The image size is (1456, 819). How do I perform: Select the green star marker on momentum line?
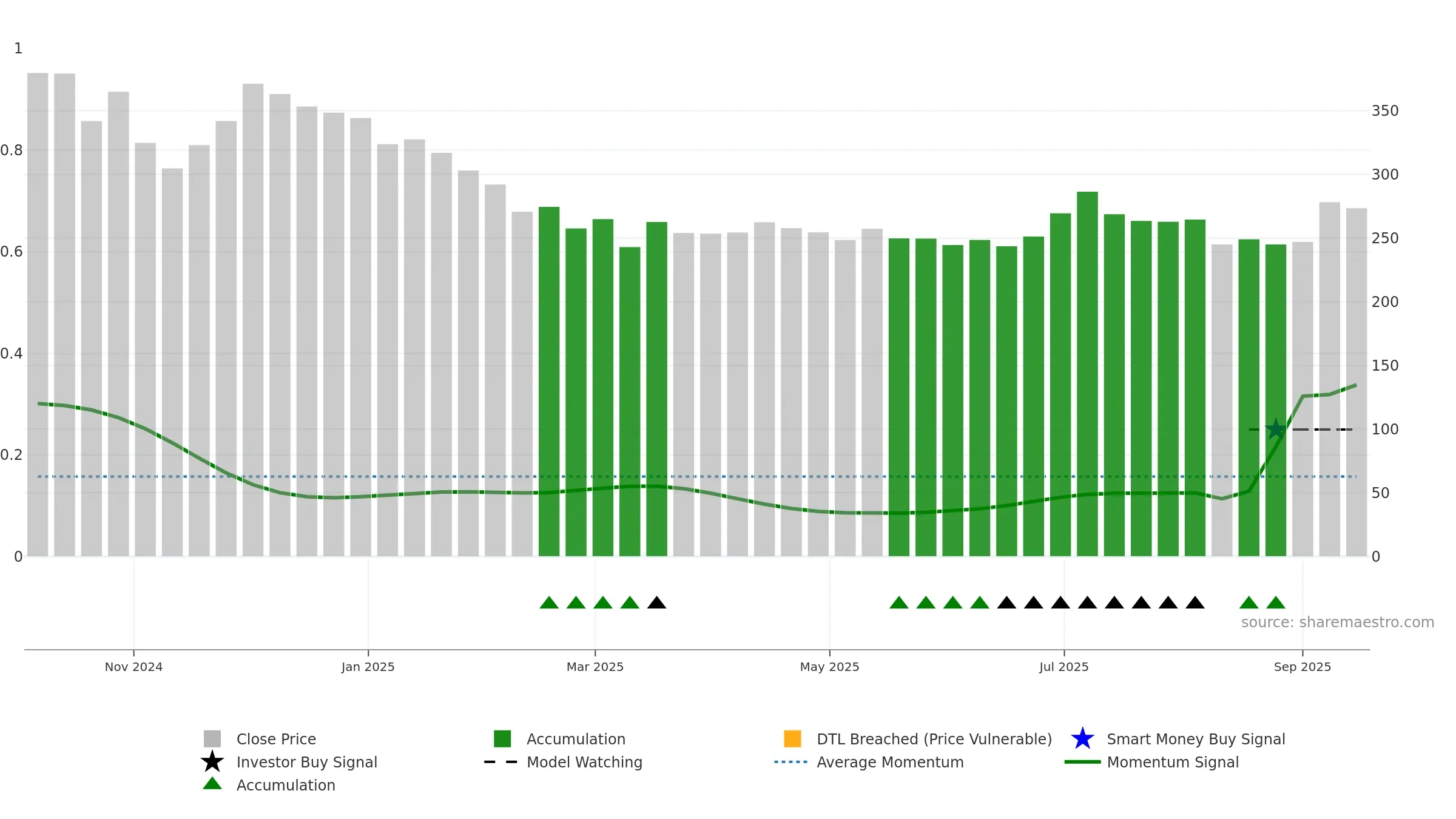(x=1276, y=429)
